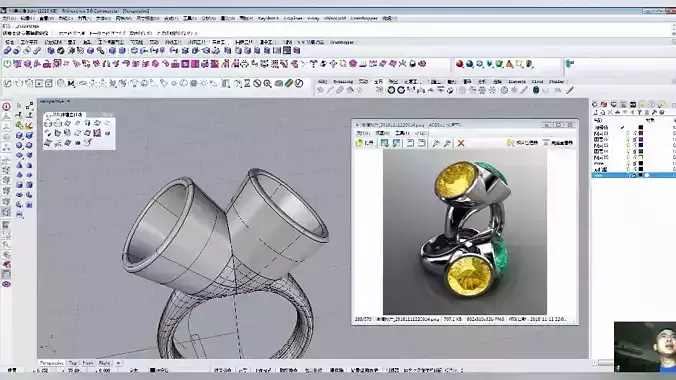The image size is (676, 380).
Task: Click the teal icon right of render toolbar
Action: coord(570,64)
